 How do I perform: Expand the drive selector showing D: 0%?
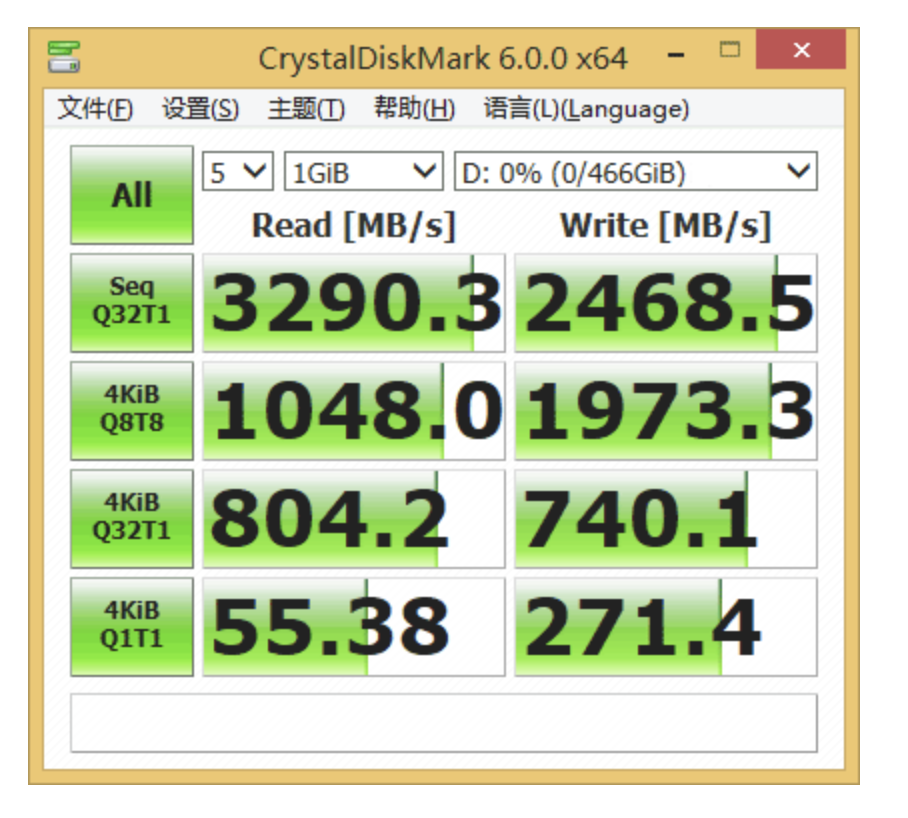(x=636, y=171)
